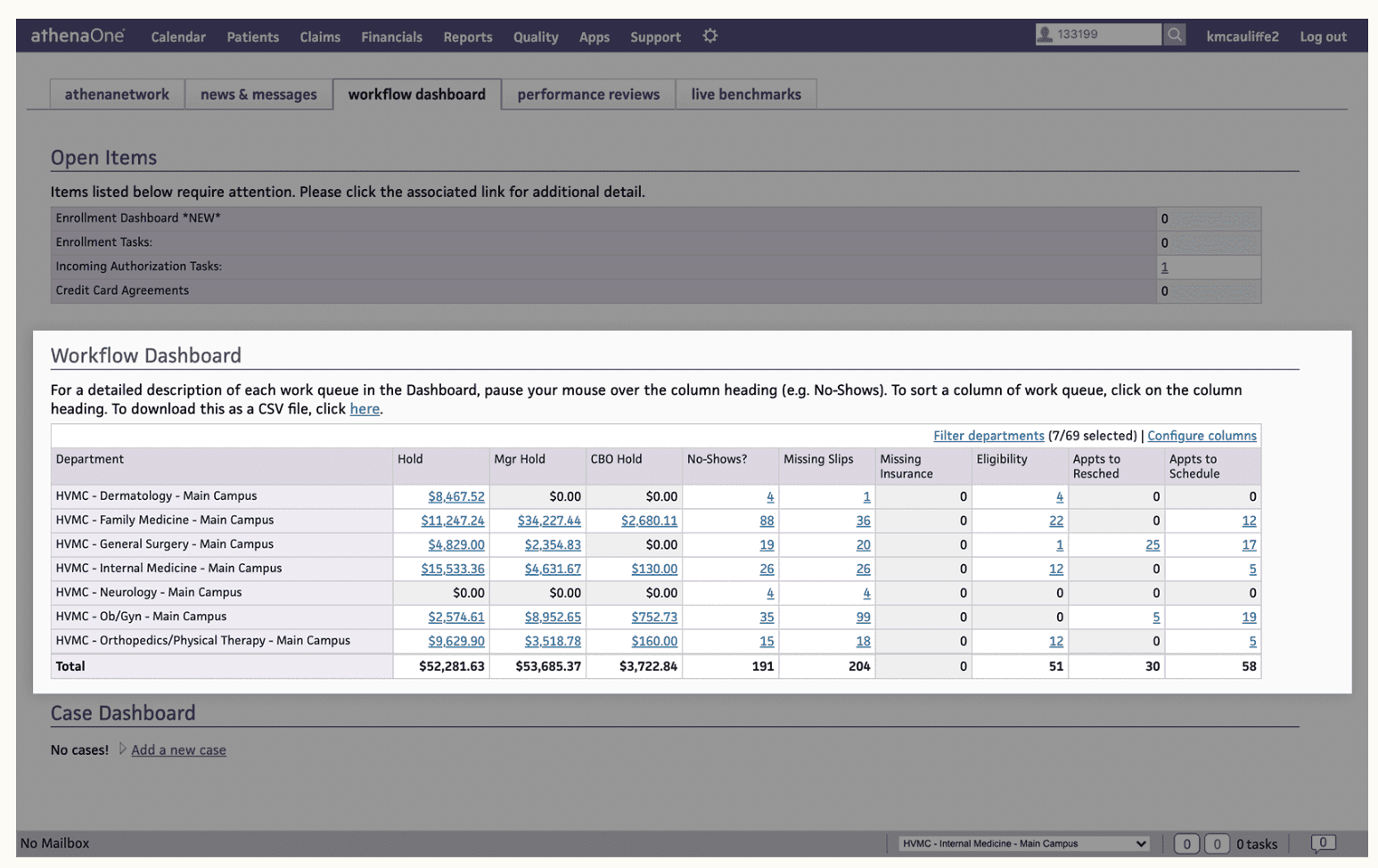Click the second task counter box in the footer

pyautogui.click(x=1216, y=844)
